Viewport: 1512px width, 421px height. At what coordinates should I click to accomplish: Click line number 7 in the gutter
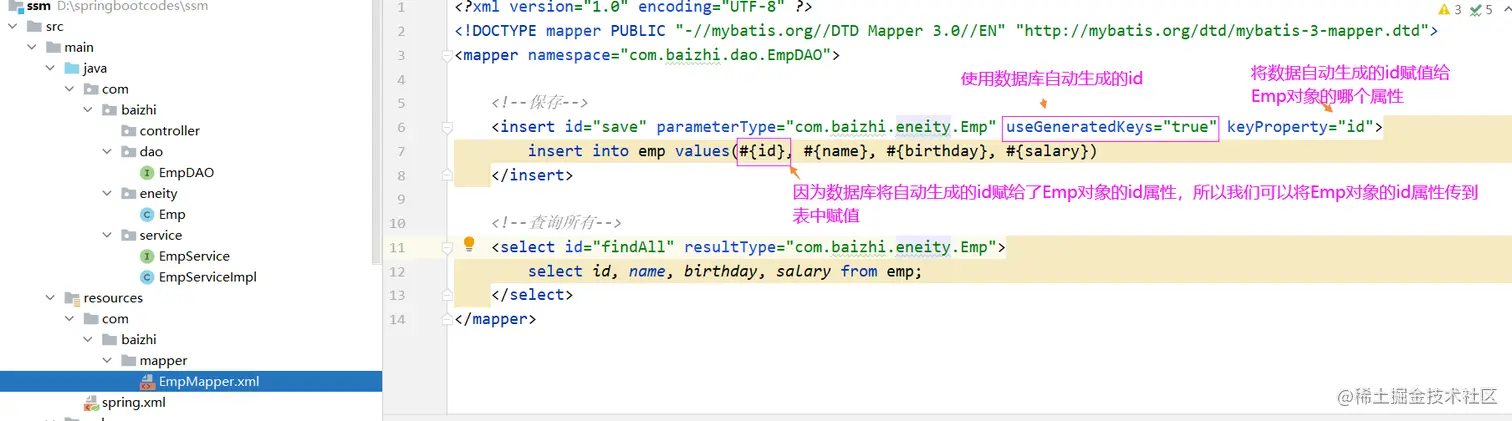pyautogui.click(x=401, y=151)
